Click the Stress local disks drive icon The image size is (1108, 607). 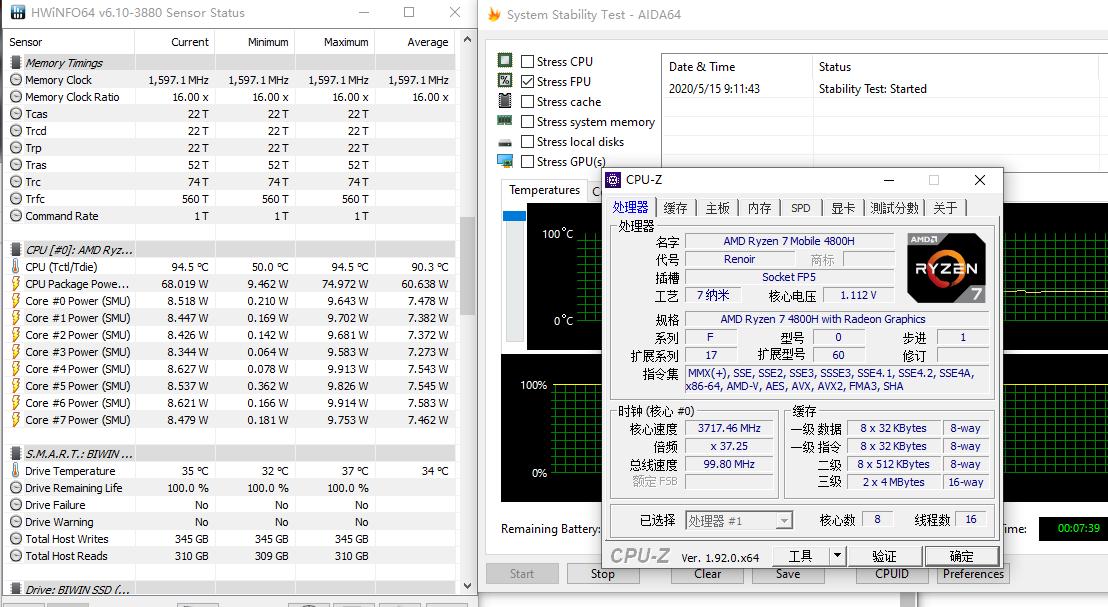click(504, 142)
